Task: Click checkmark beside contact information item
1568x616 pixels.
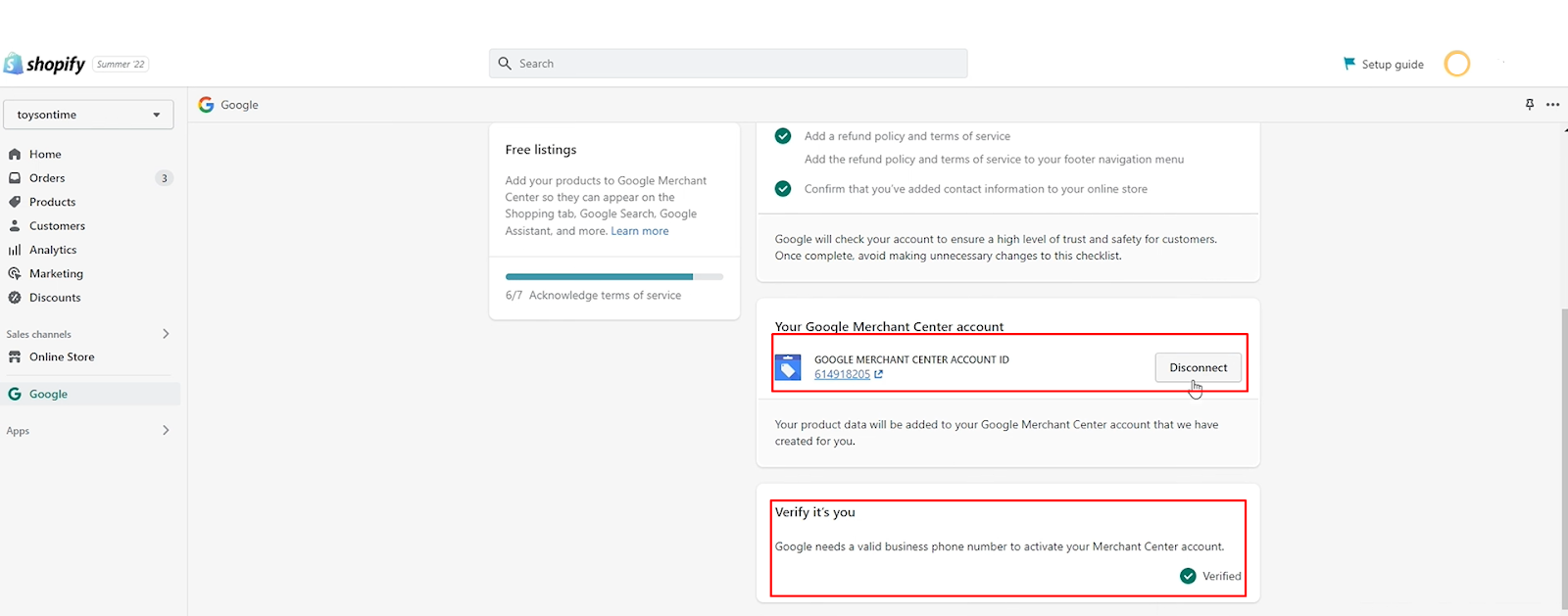Action: point(783,189)
